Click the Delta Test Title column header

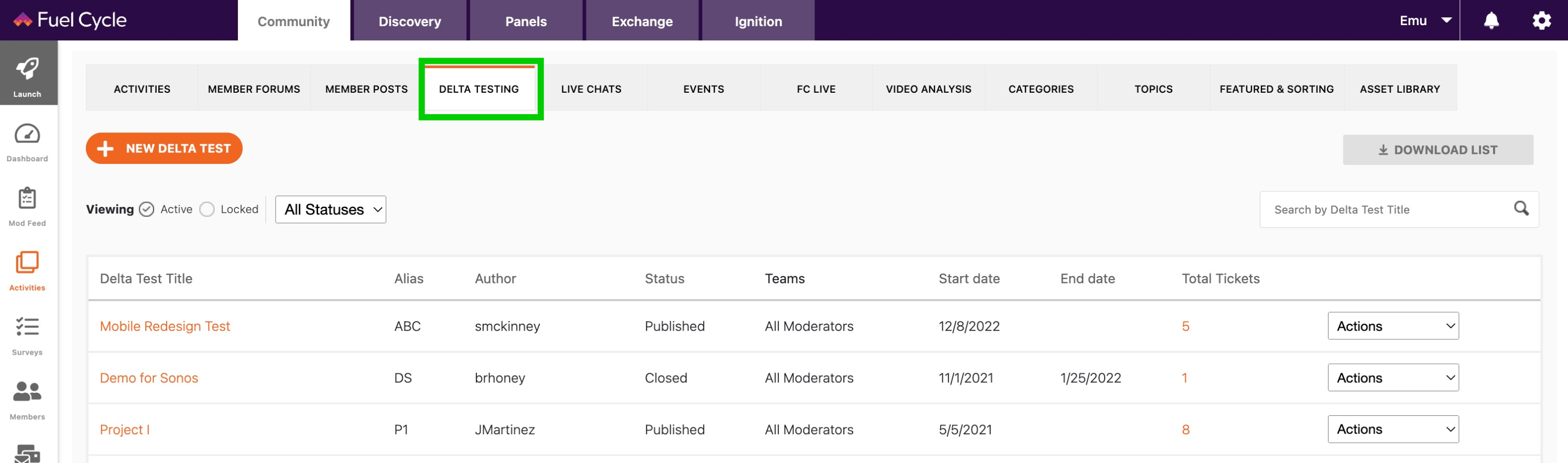point(146,279)
